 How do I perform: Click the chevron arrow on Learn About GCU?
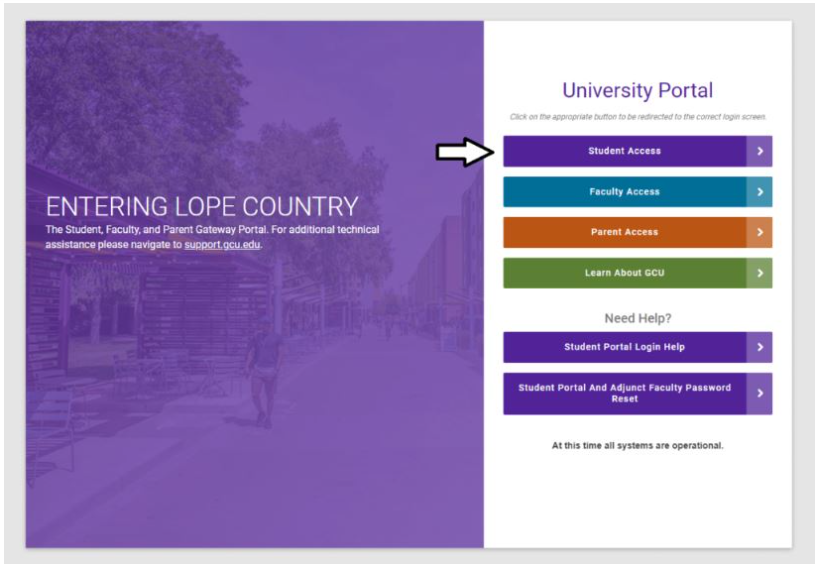760,273
